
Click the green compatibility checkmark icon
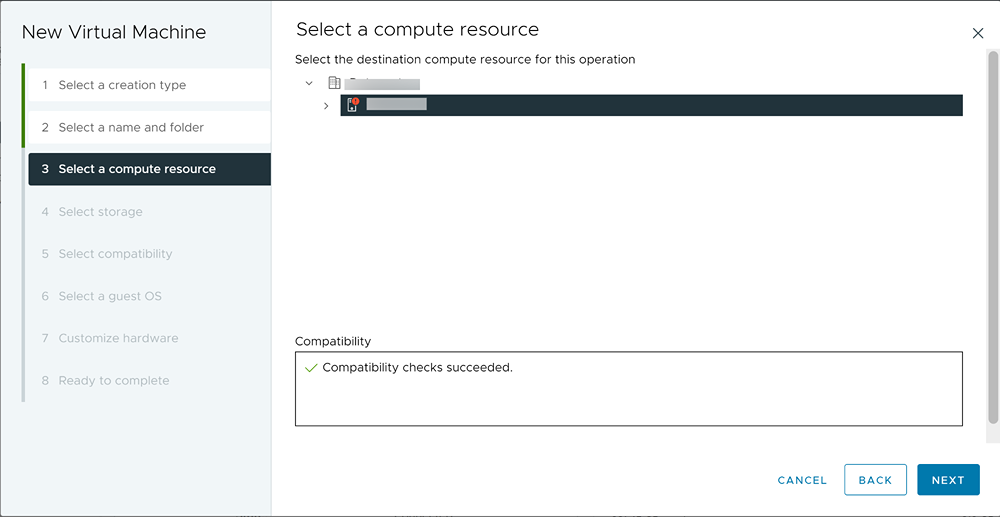[x=311, y=368]
